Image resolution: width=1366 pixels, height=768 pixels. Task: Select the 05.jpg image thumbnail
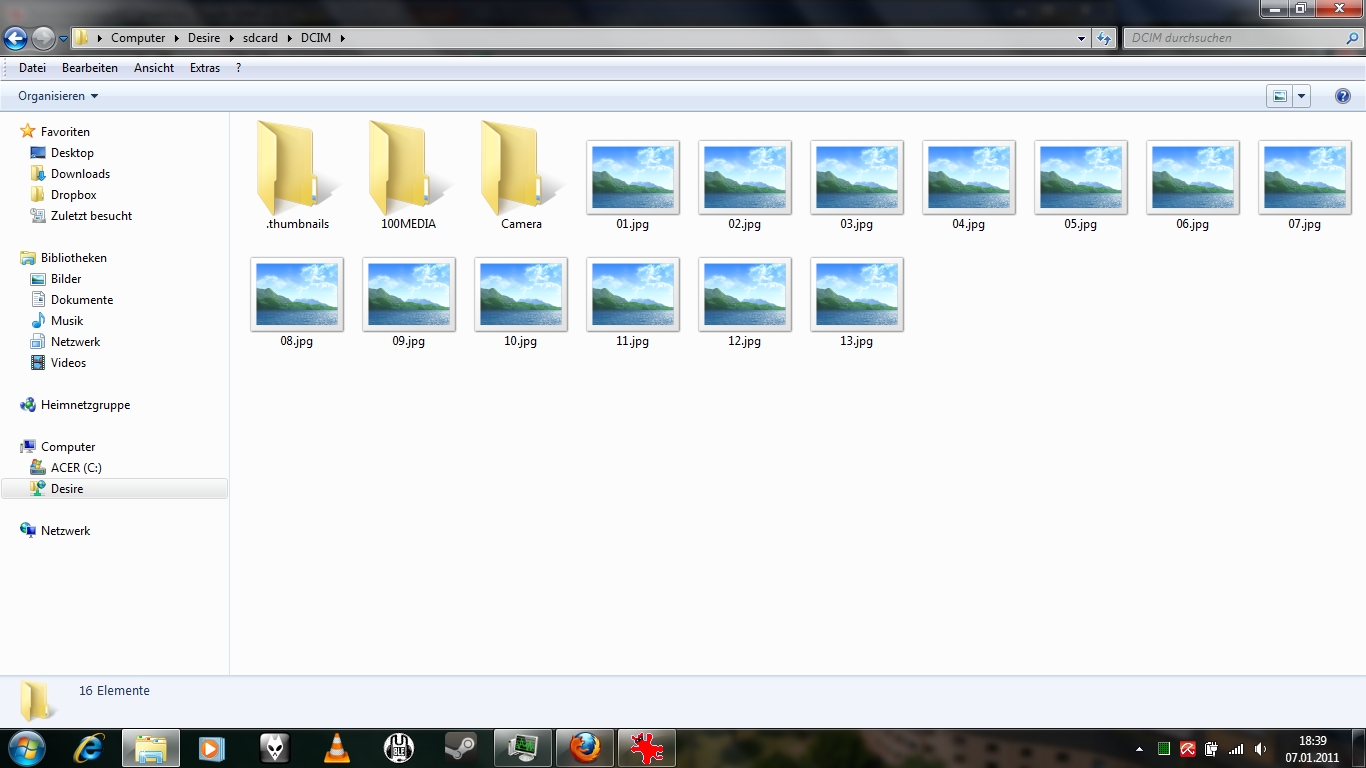(x=1080, y=178)
